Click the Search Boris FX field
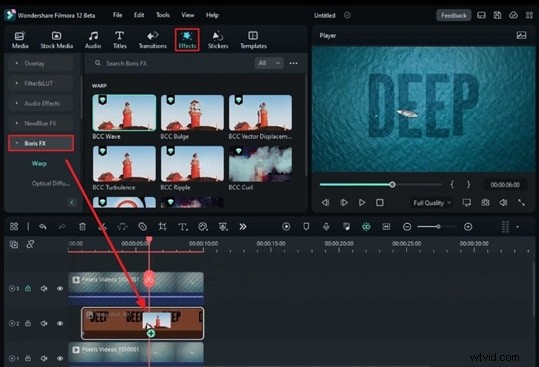Viewport: 539px width, 367px height. coord(172,64)
